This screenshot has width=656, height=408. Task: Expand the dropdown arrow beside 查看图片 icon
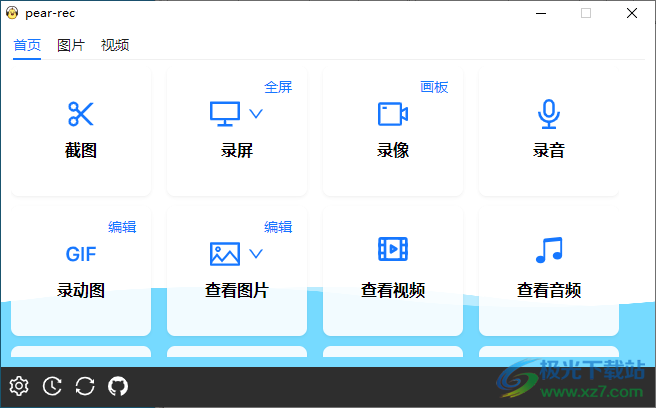point(256,254)
